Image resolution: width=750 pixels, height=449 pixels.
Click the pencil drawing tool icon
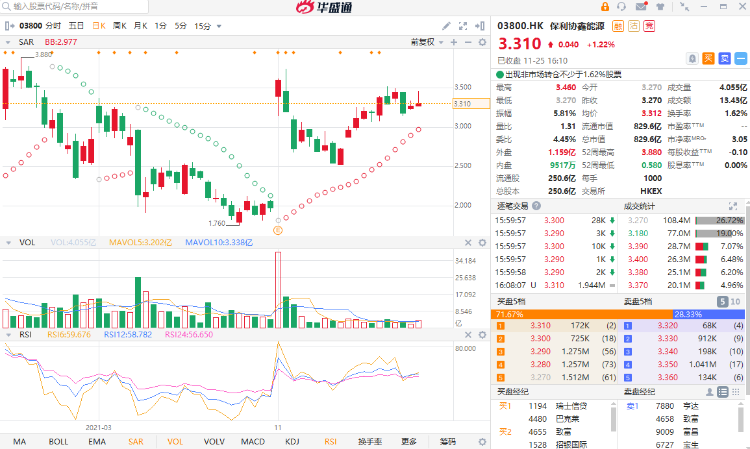[x=446, y=26]
